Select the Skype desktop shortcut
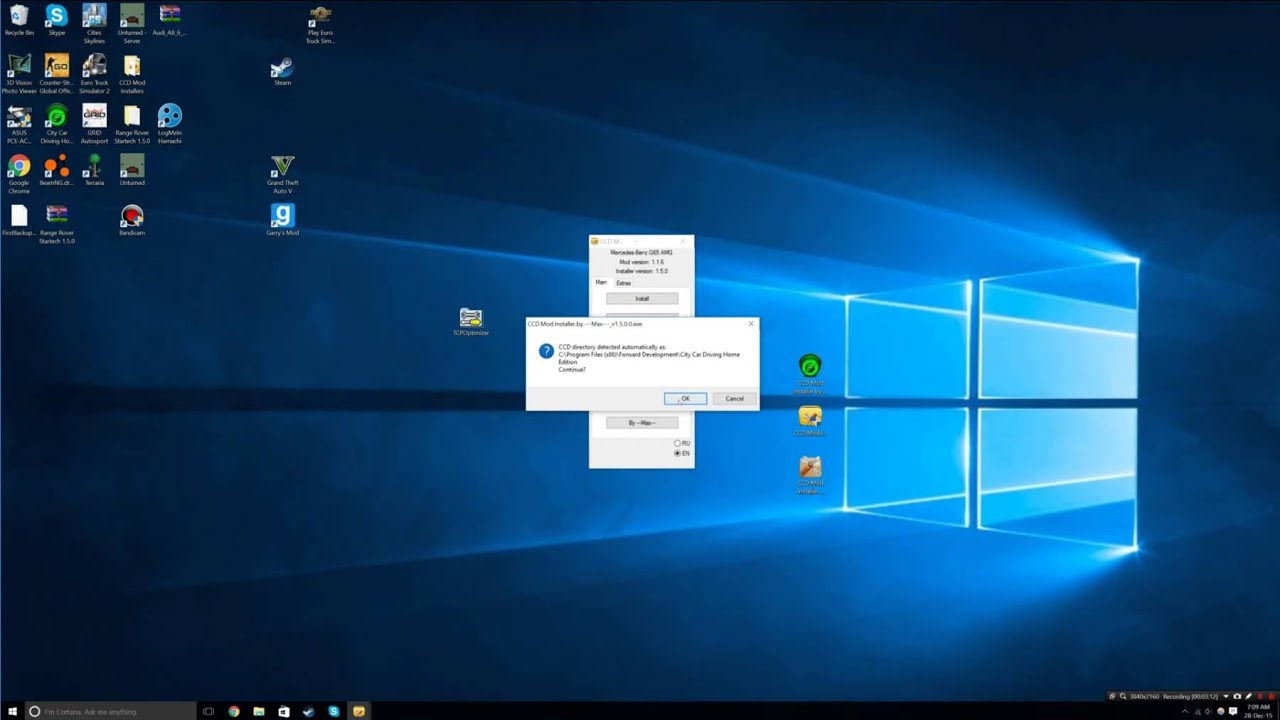1280x720 pixels. [x=57, y=20]
